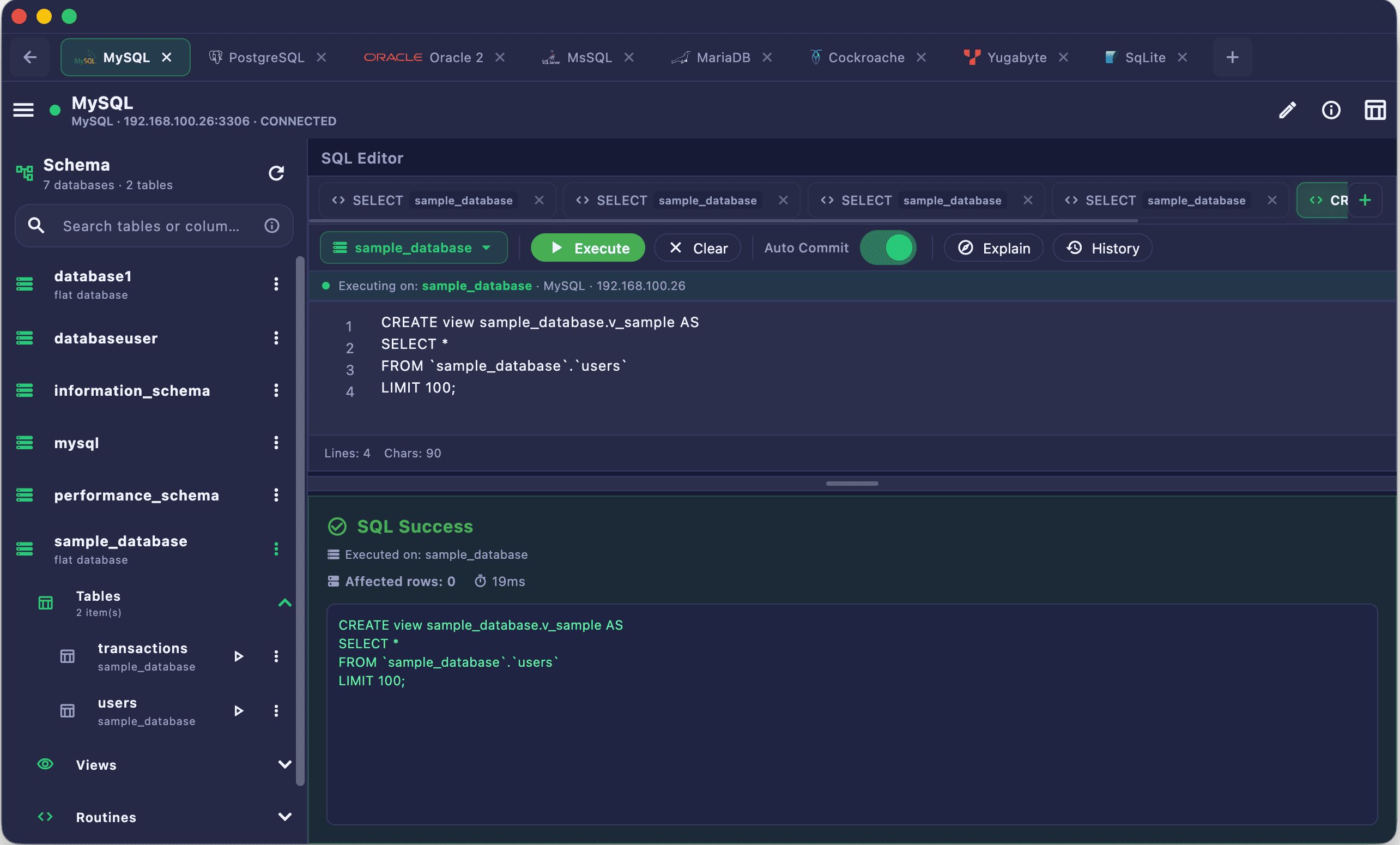
Task: Add a new SQL editor tab
Action: click(1365, 200)
